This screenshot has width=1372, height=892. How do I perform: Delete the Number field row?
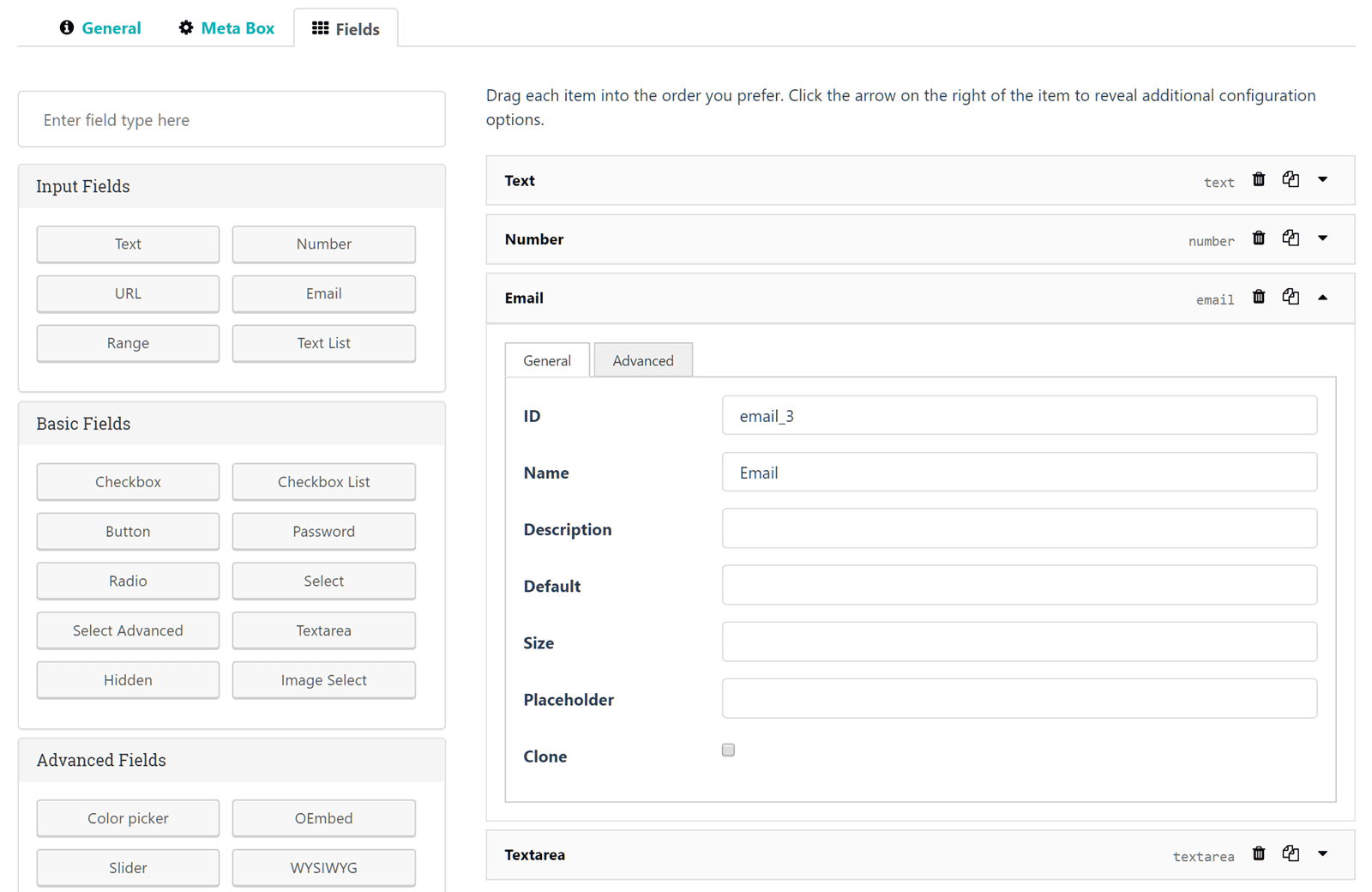[1258, 238]
